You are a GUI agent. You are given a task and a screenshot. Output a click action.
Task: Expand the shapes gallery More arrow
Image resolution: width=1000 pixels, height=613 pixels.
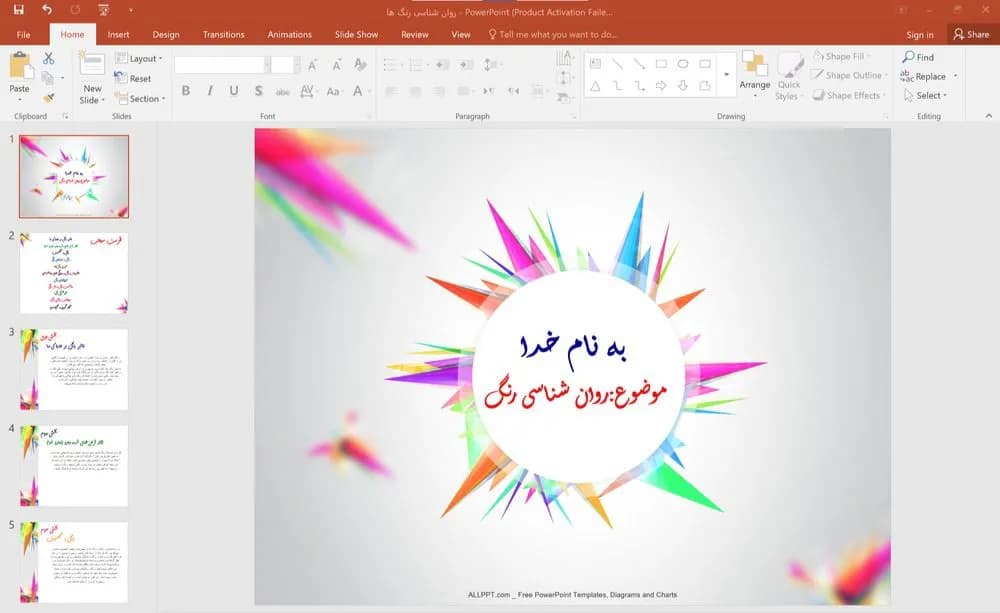tap(726, 75)
